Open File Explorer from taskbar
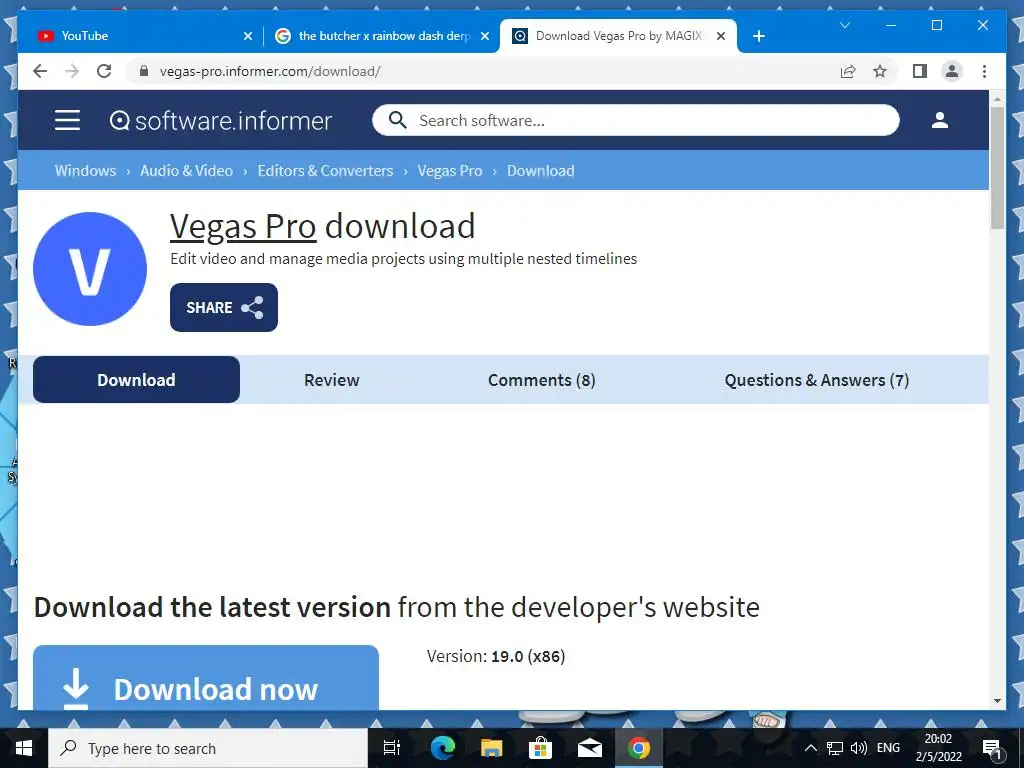The image size is (1024, 768). pos(491,748)
